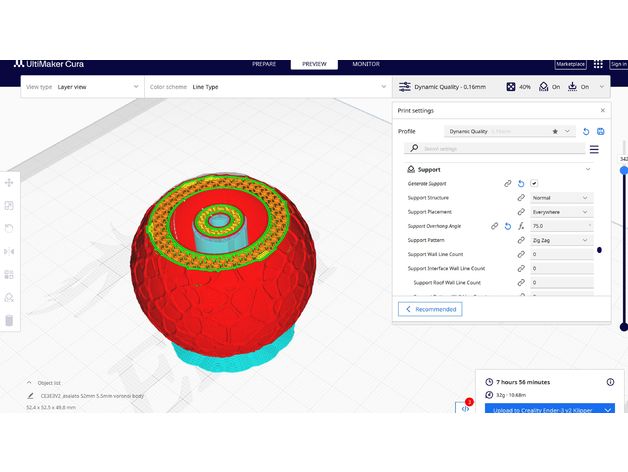The width and height of the screenshot is (628, 472).
Task: Close the Print settings panel
Action: 601,110
